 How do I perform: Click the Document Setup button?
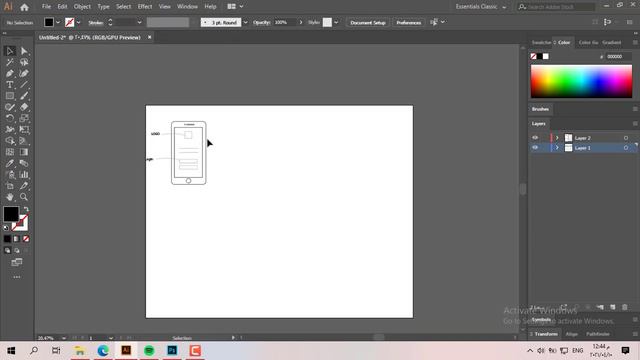[368, 22]
